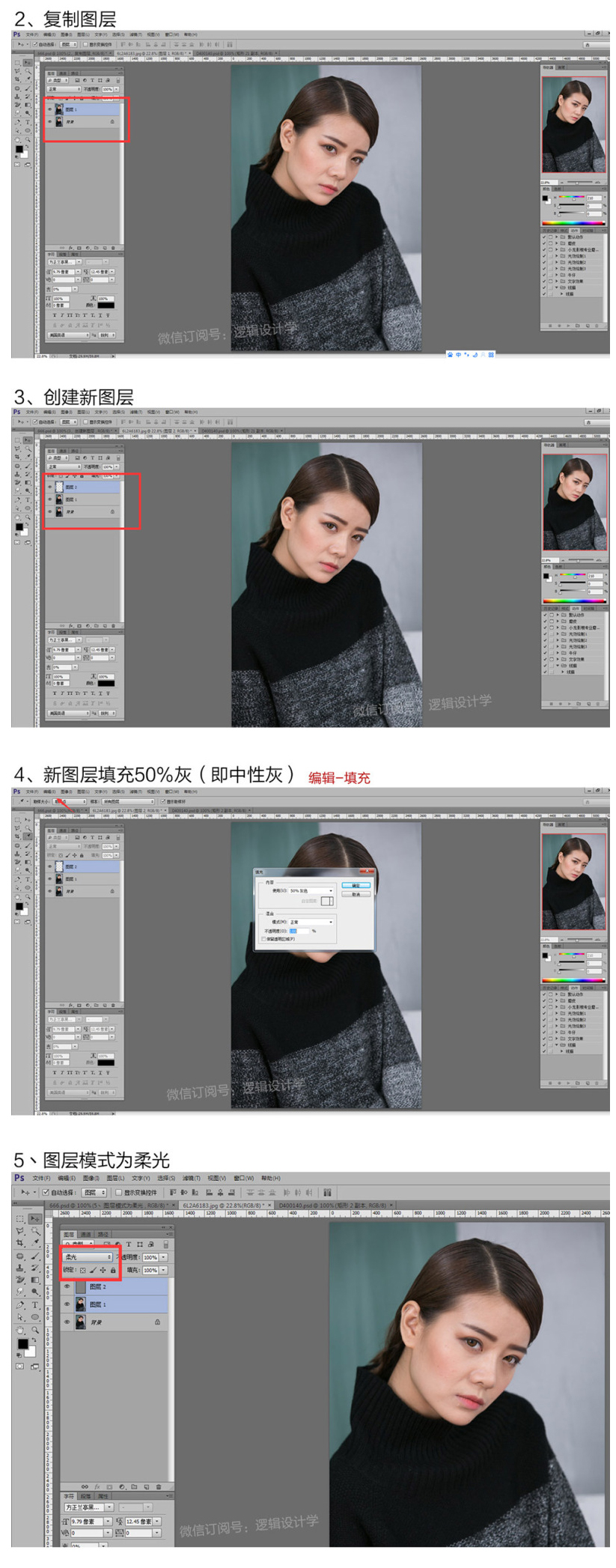Open 滤镜(T) menu in step 5 screenshot

[191, 1178]
